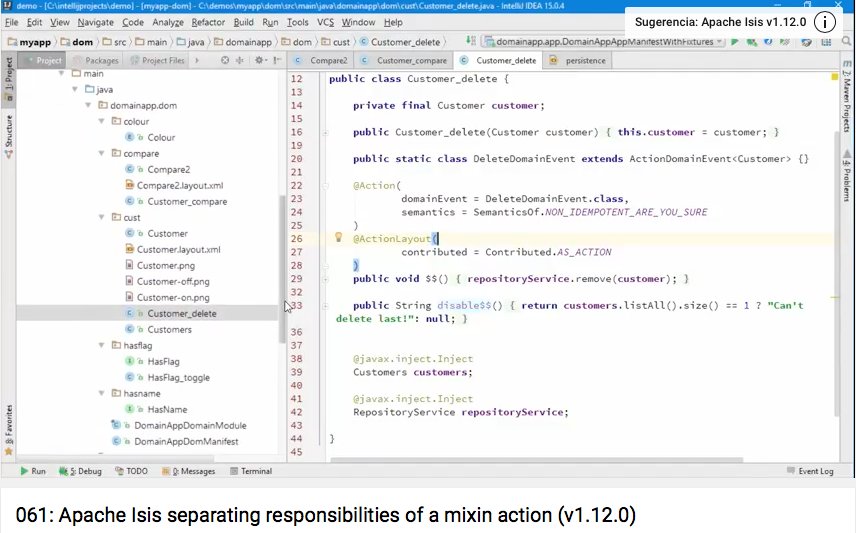The width and height of the screenshot is (856, 533).
Task: Show more Project view tabs with the chevron
Action: click(x=197, y=60)
